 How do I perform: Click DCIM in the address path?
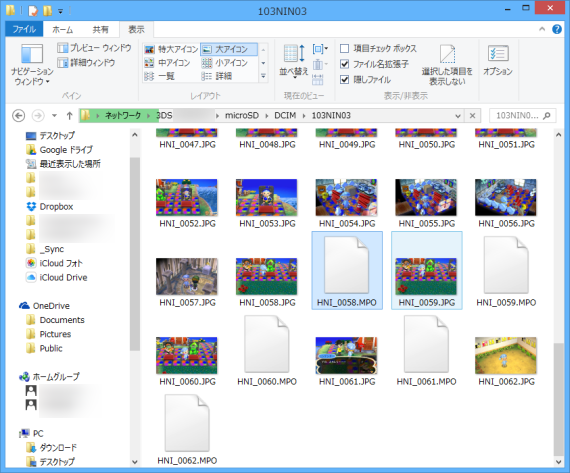[285, 116]
